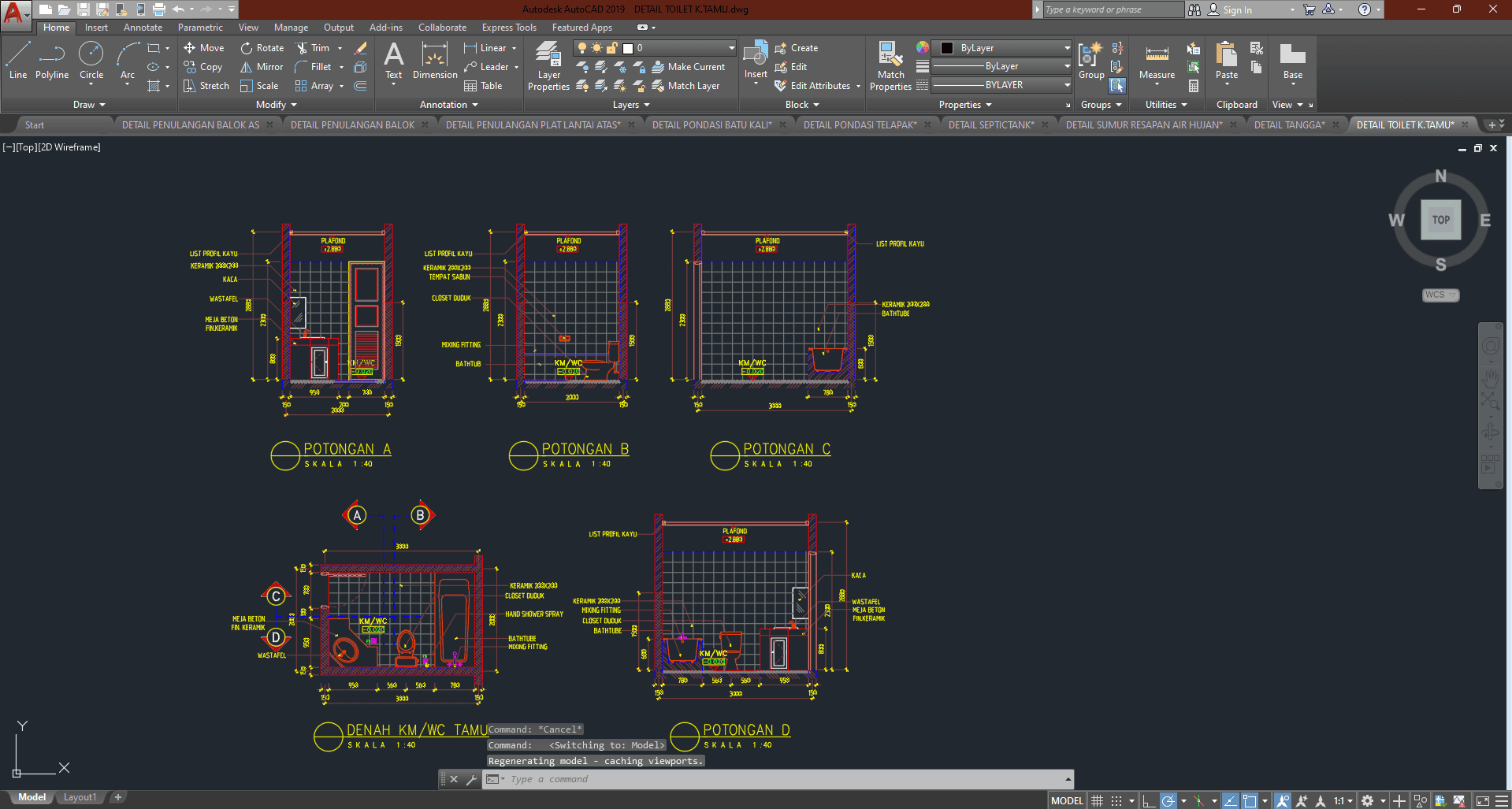Click the Match Properties tool
This screenshot has height=809, width=1512.
pyautogui.click(x=890, y=66)
